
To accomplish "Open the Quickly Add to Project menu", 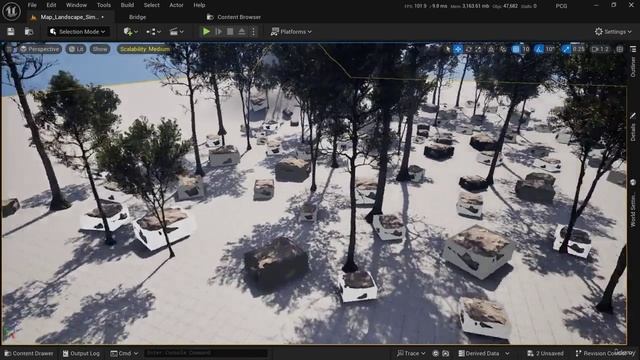I will point(131,31).
